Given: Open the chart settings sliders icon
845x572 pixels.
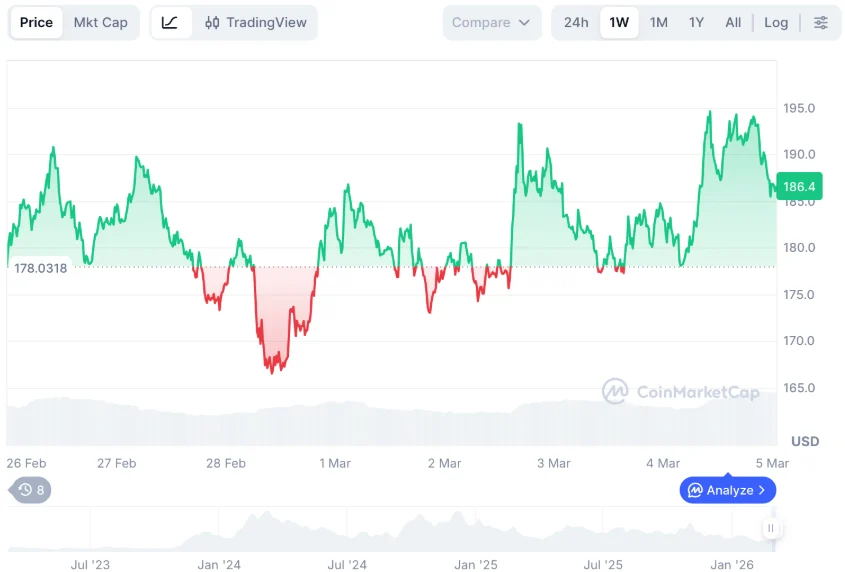Looking at the screenshot, I should point(820,23).
